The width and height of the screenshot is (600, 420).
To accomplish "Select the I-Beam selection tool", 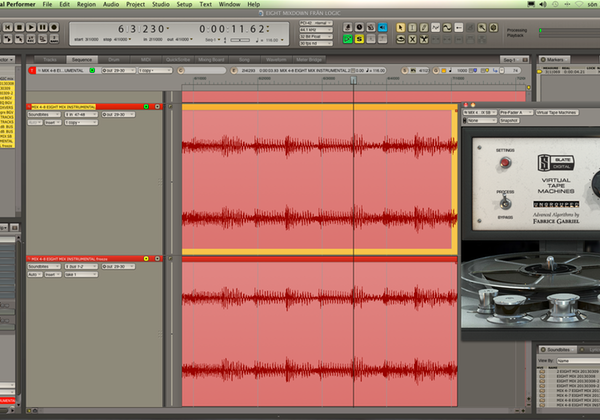I will click(x=412, y=28).
